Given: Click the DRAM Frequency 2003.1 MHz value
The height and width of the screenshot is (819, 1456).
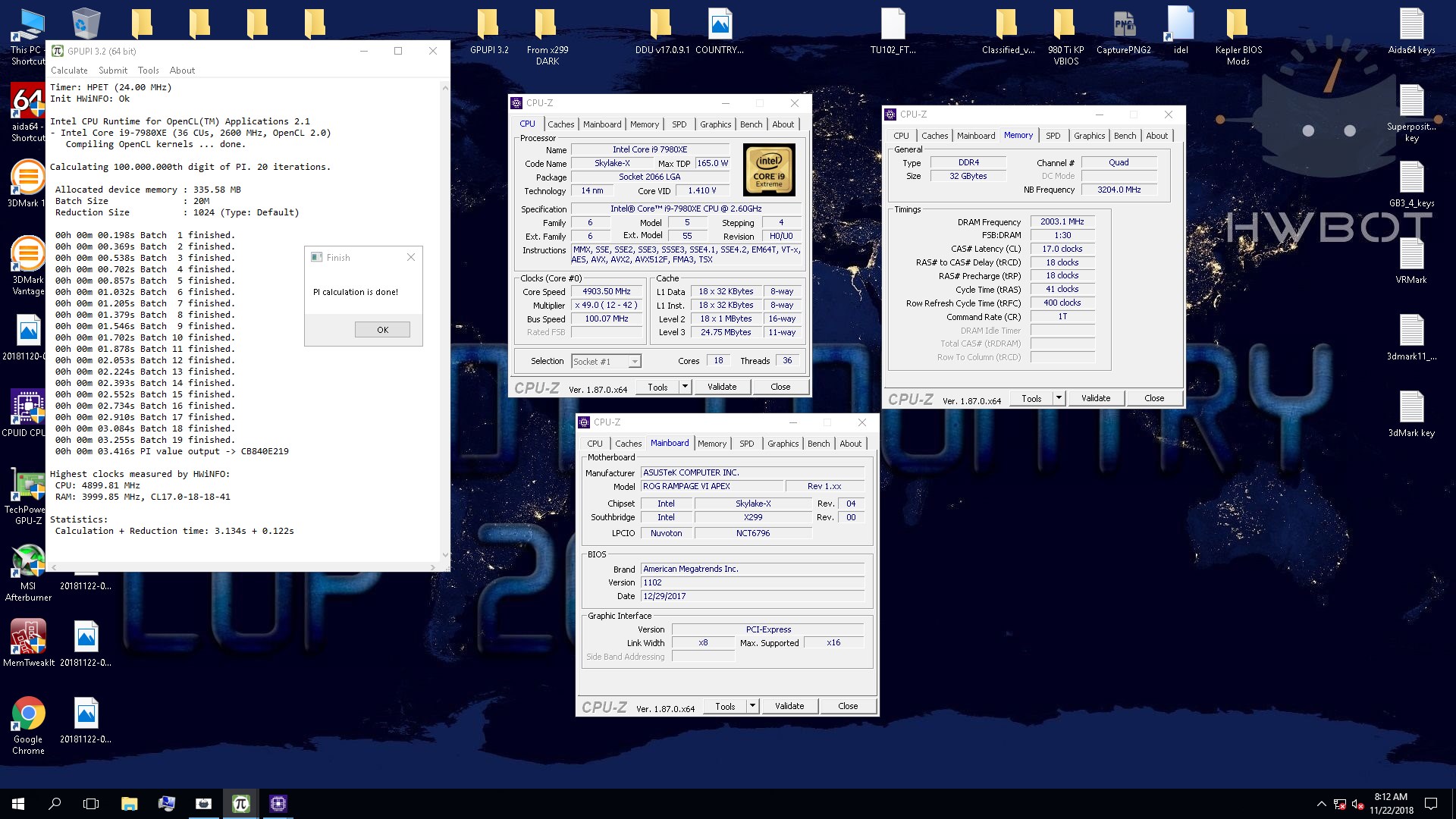Looking at the screenshot, I should coord(1062,222).
